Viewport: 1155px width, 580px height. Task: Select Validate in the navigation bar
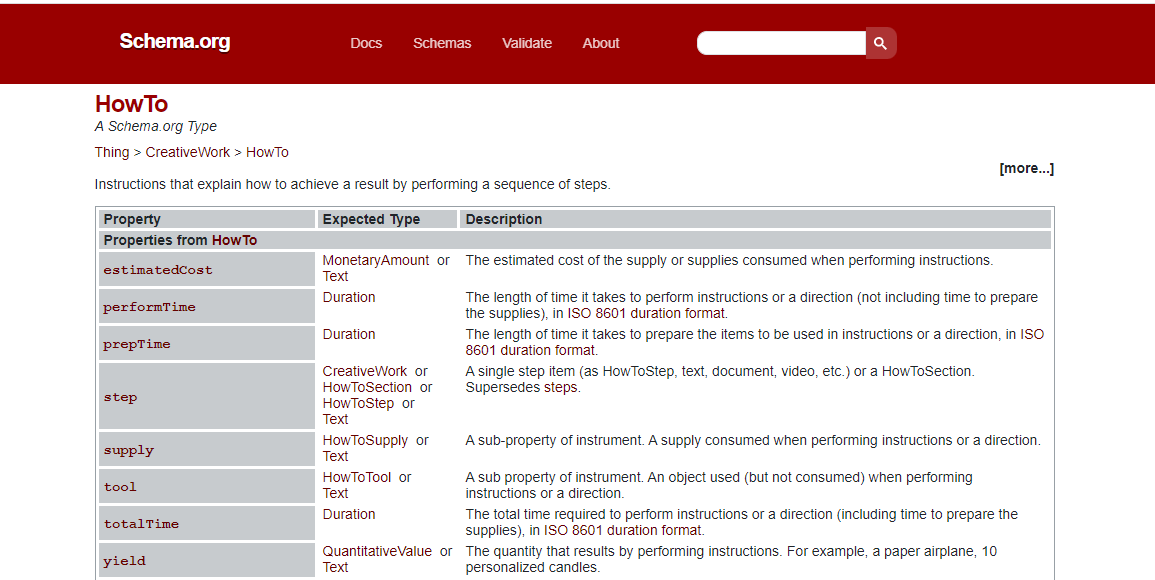point(527,43)
